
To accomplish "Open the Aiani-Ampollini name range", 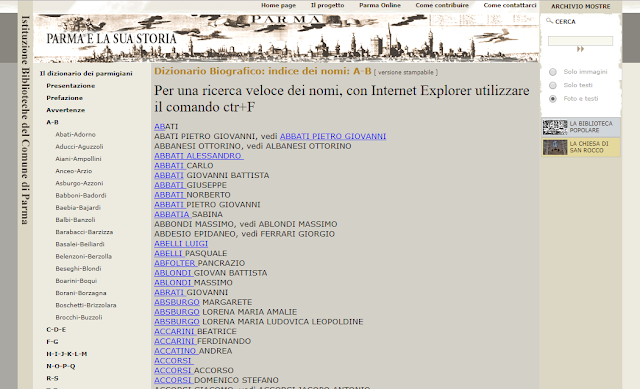I will [78, 159].
